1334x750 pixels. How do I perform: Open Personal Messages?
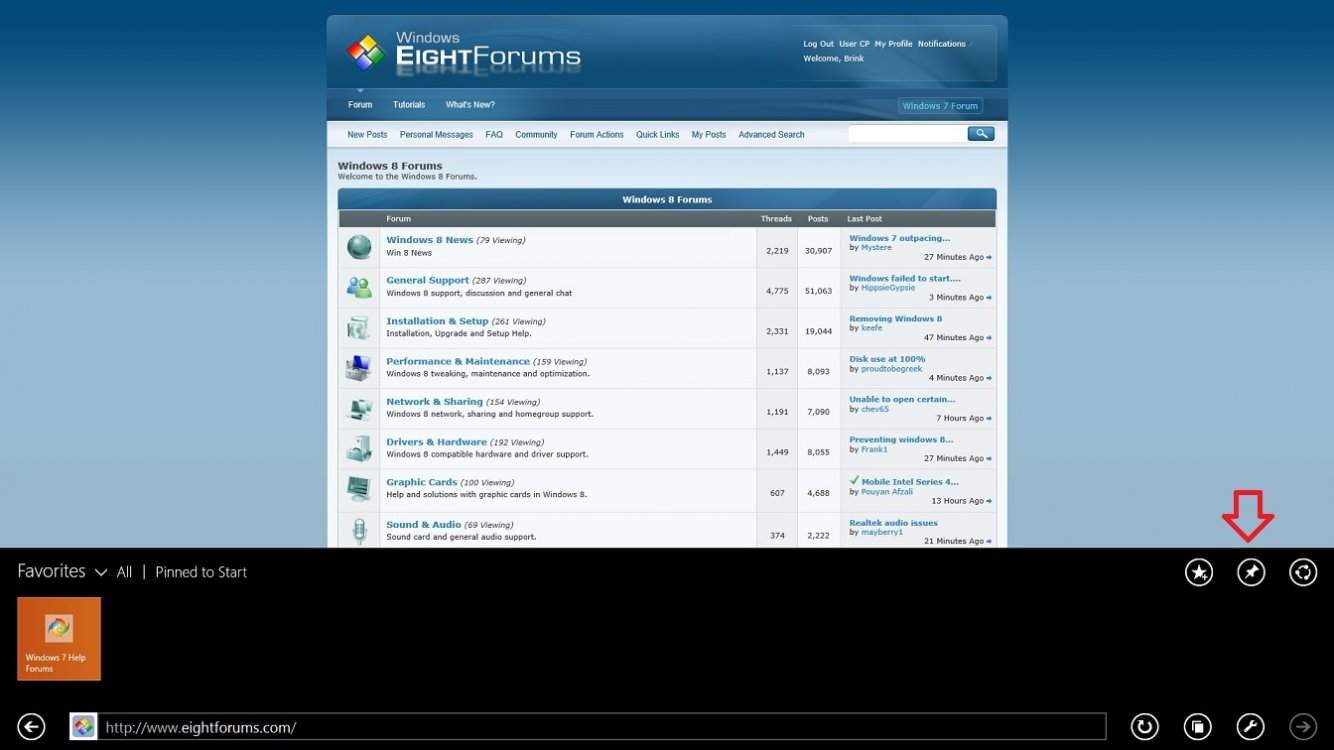tap(436, 135)
